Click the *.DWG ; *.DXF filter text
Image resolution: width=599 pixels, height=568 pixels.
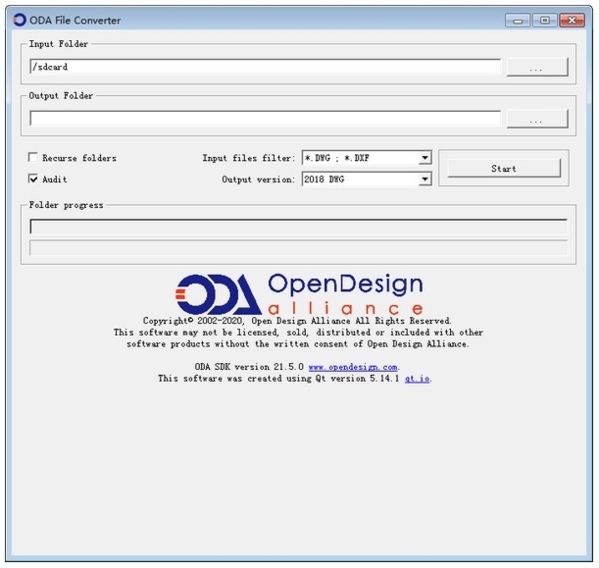coord(337,158)
